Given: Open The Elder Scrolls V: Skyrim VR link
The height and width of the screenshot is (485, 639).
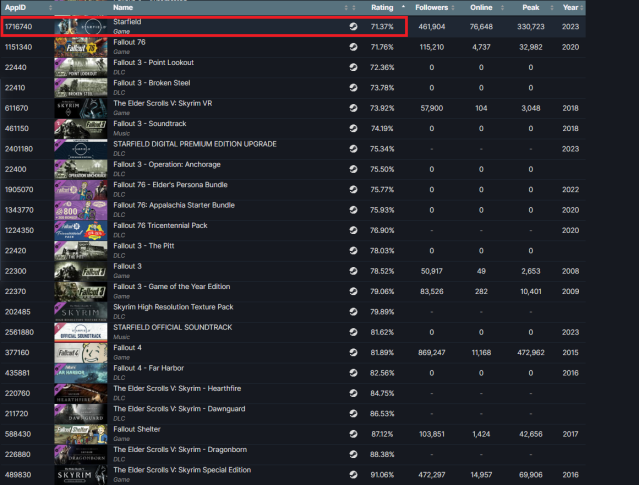Looking at the screenshot, I should tap(163, 103).
